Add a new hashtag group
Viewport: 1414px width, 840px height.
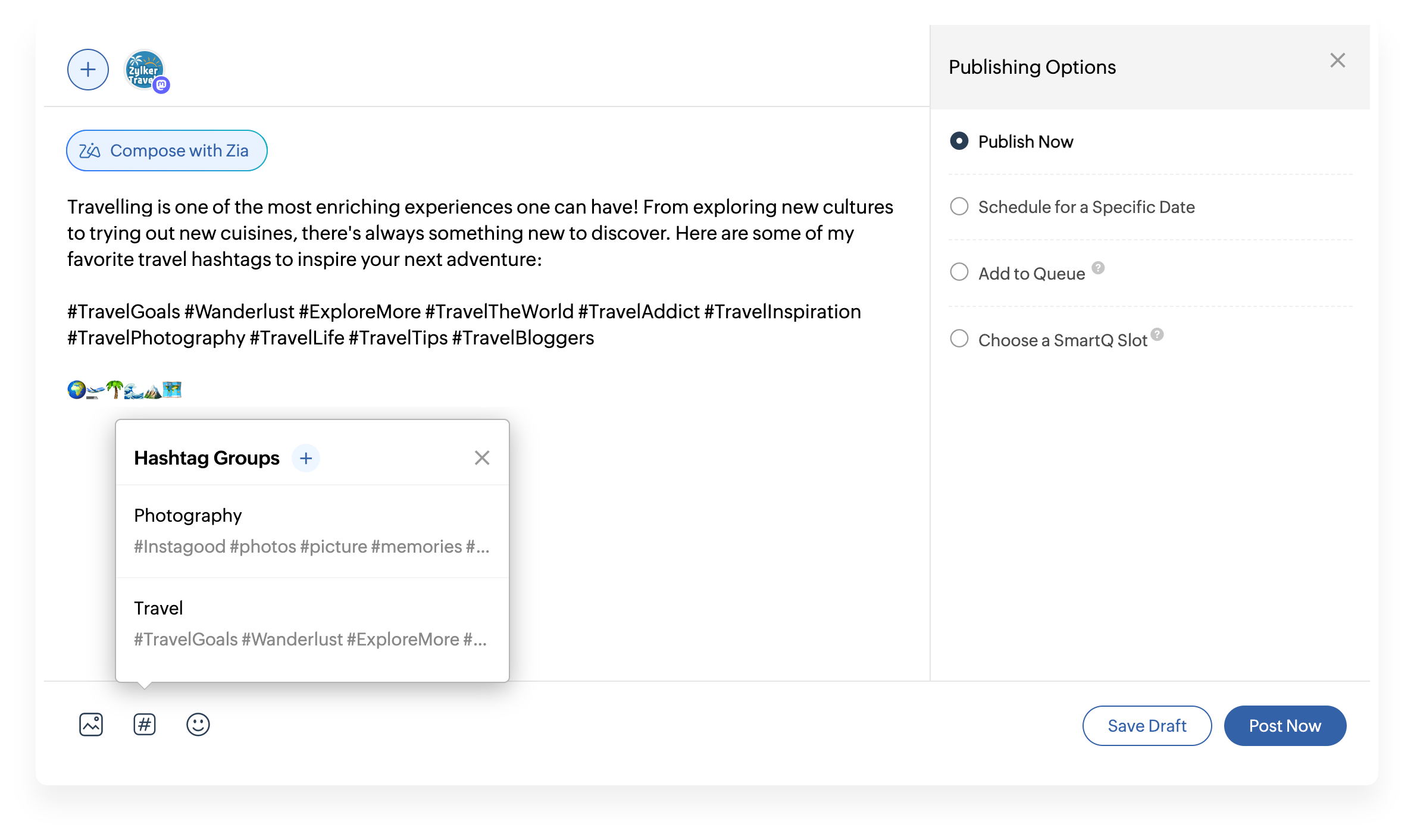[306, 458]
